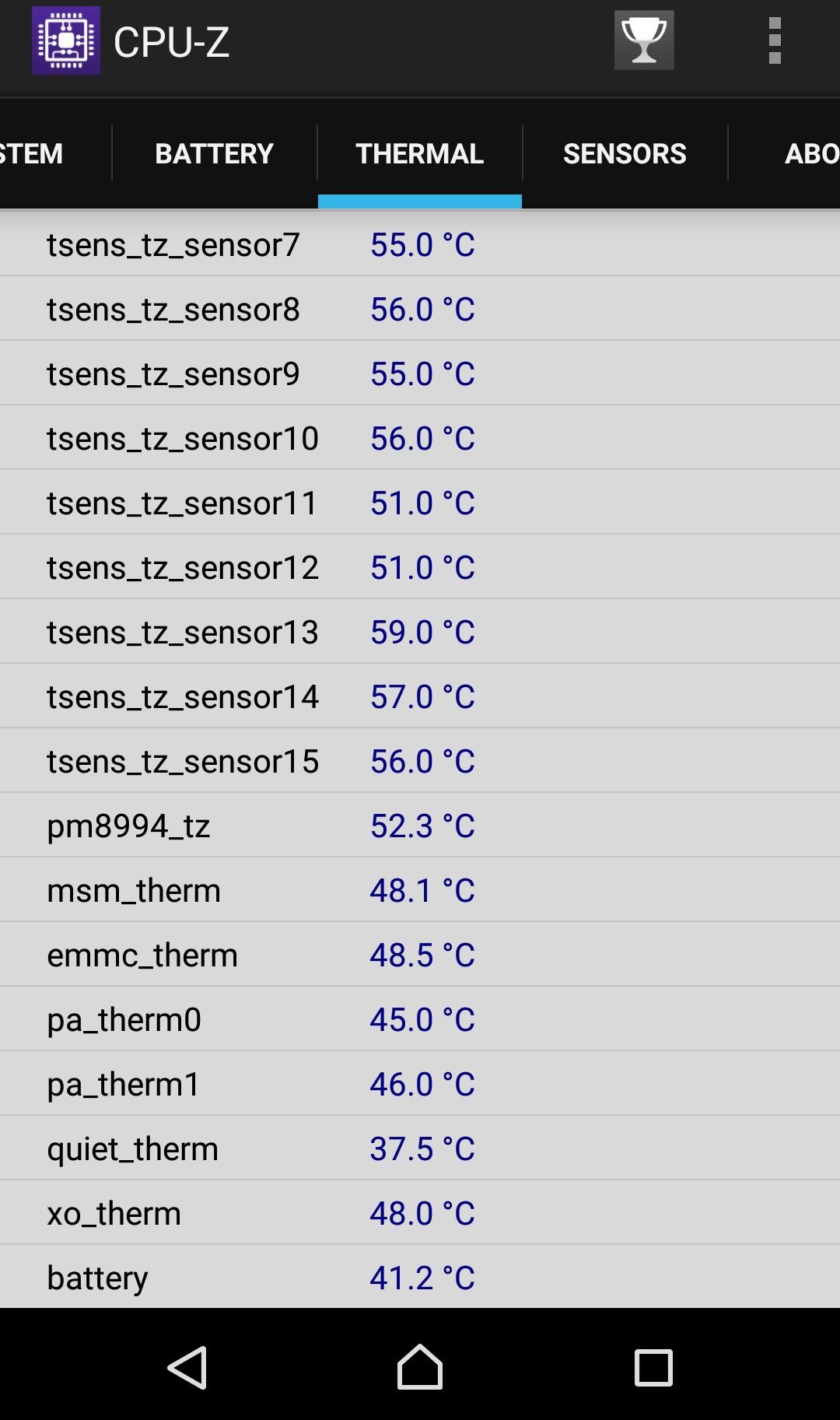840x1420 pixels.
Task: Select the emmc_therm reading
Action: coord(420,954)
